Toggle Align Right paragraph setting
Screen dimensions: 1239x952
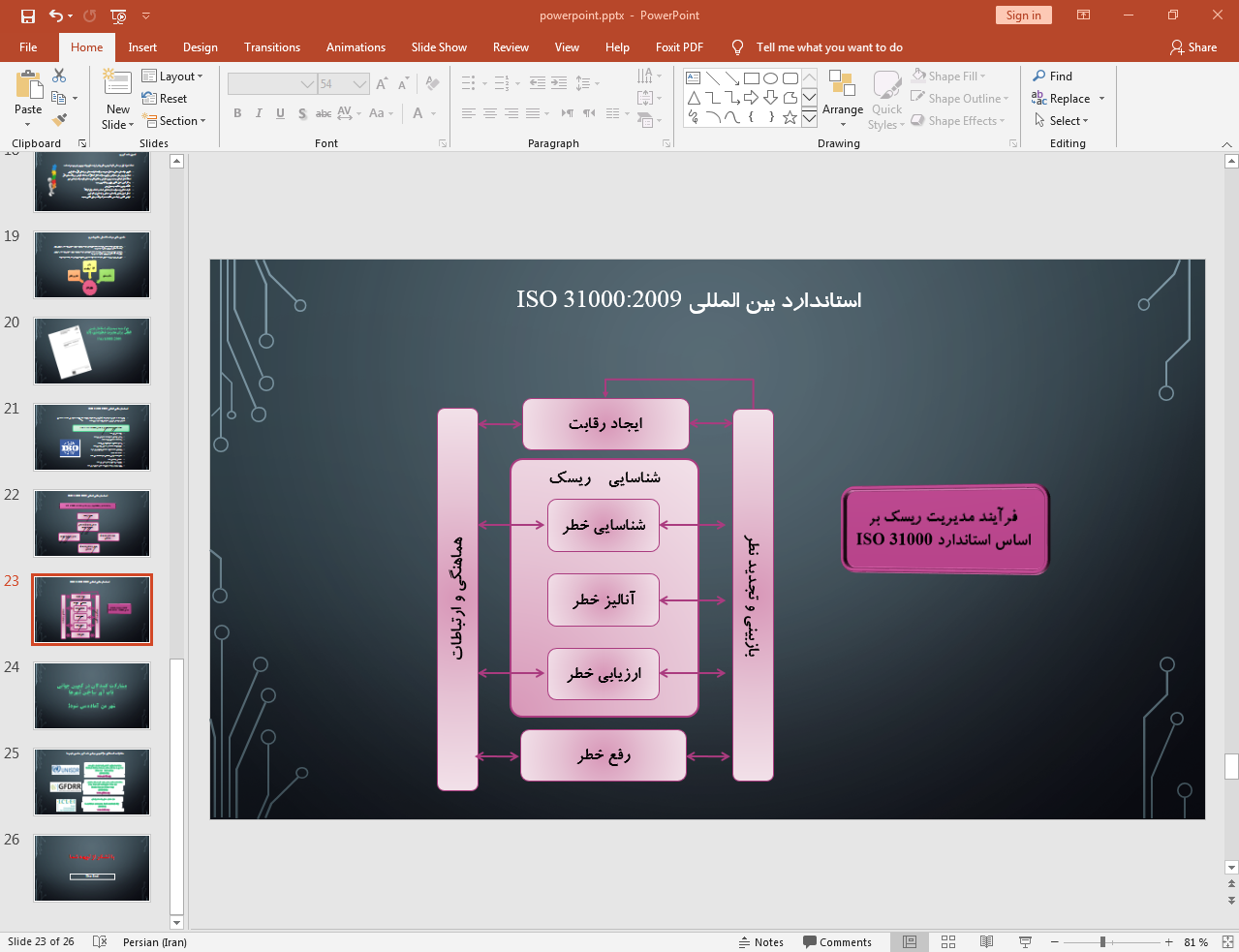(511, 113)
